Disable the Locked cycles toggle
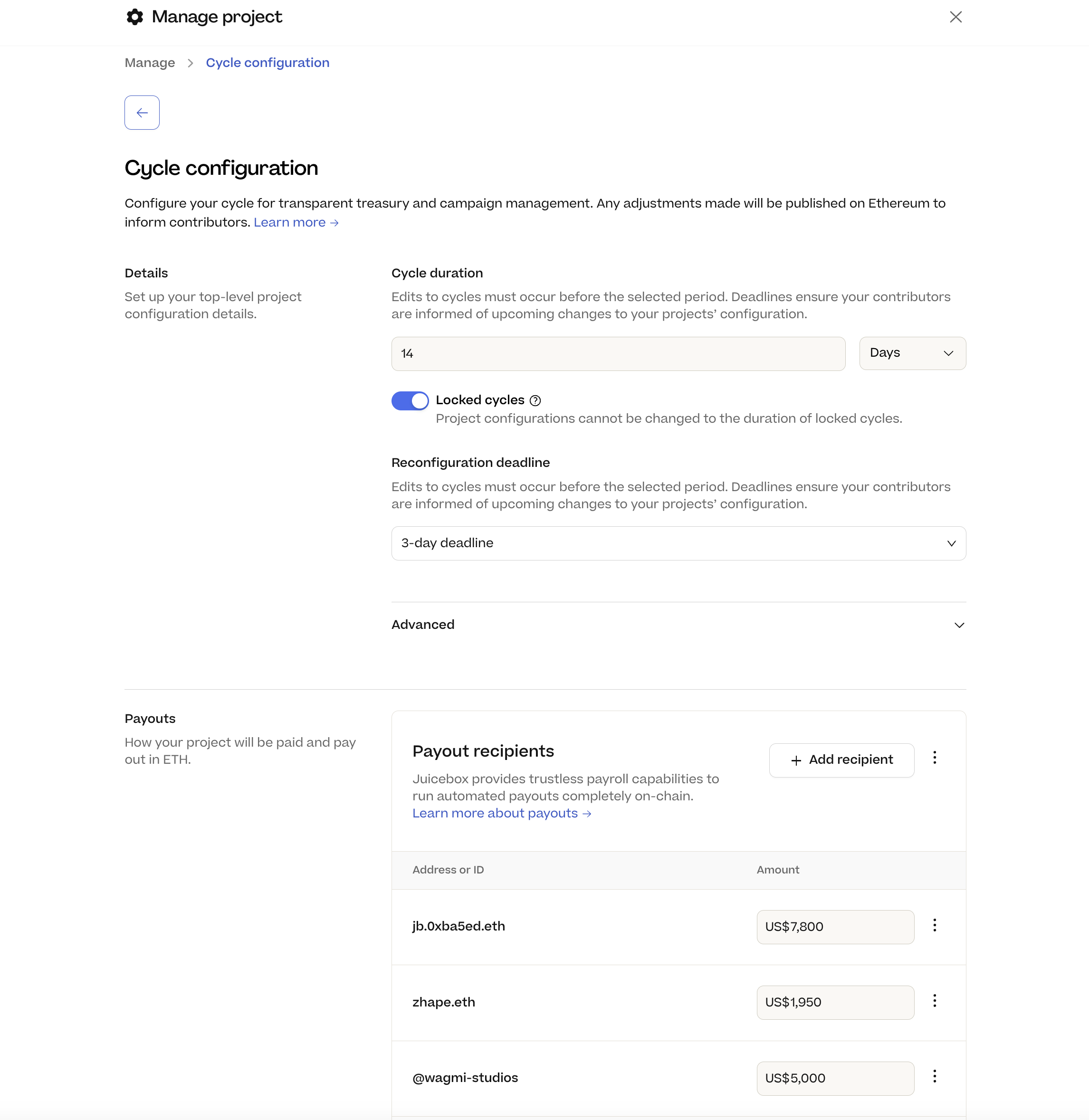This screenshot has height=1120, width=1089. tap(410, 400)
